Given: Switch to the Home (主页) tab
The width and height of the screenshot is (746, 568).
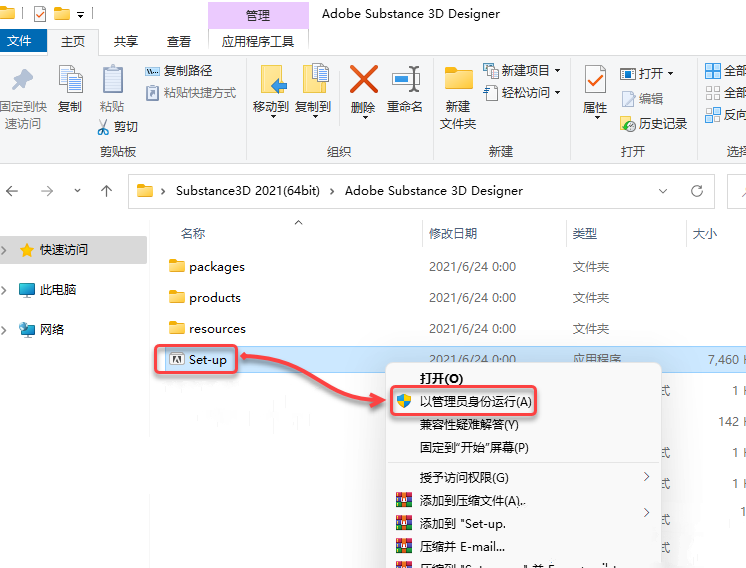Looking at the screenshot, I should [x=73, y=41].
